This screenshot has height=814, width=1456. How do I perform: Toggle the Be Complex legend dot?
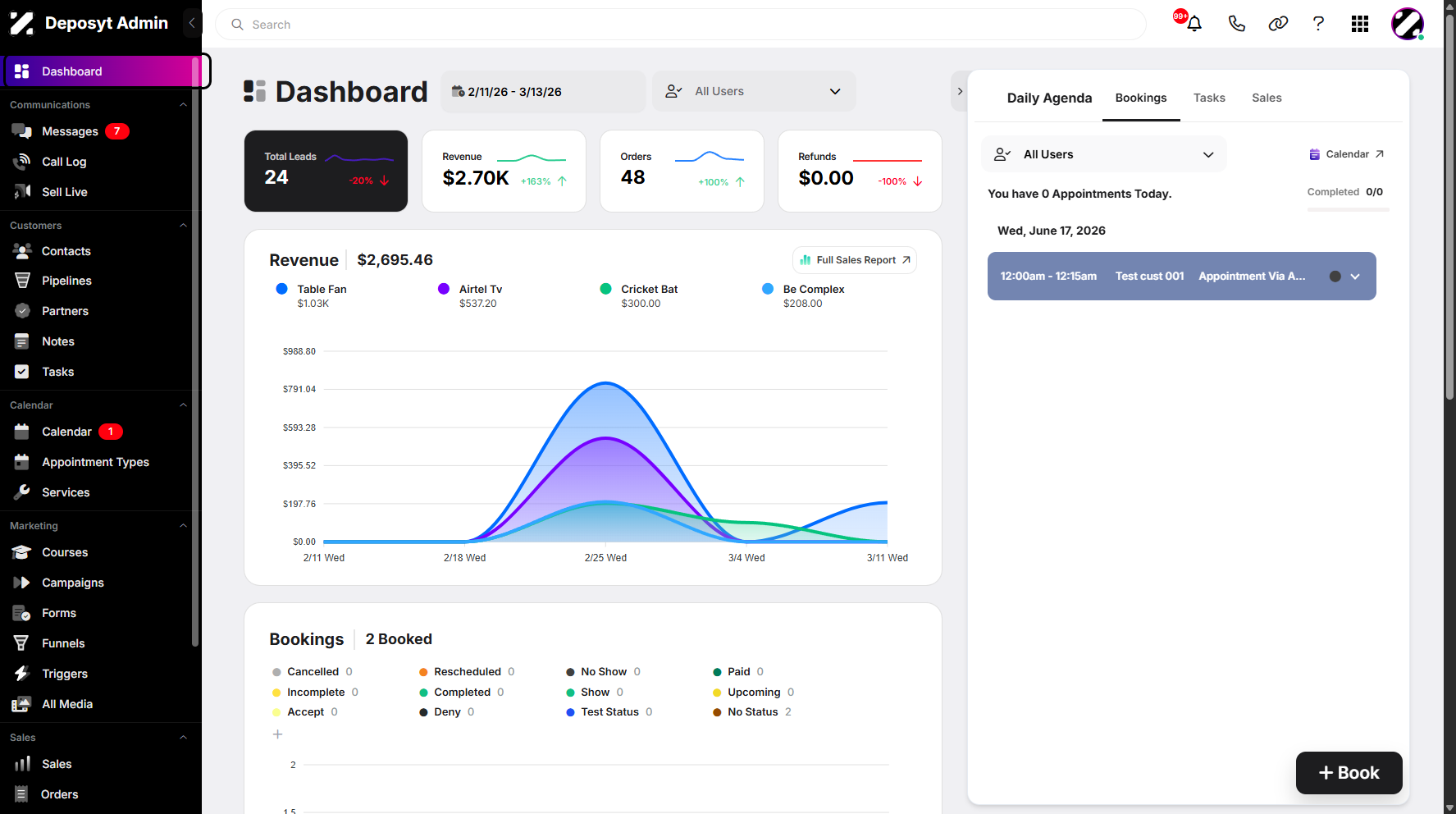768,289
